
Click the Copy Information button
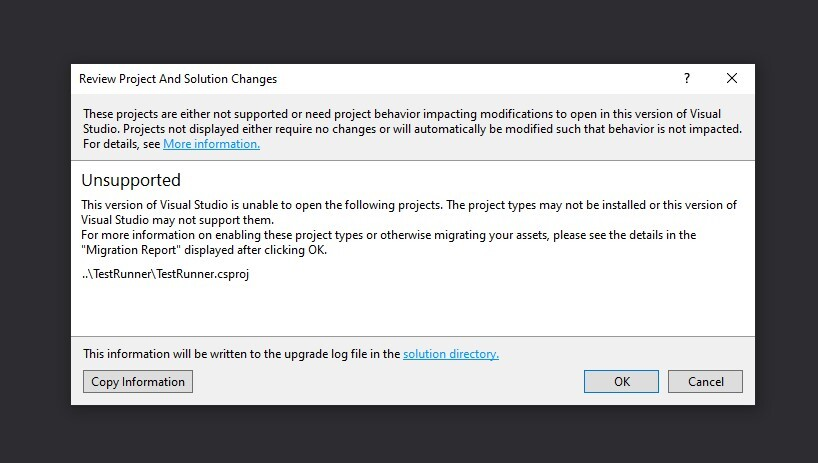(x=138, y=382)
